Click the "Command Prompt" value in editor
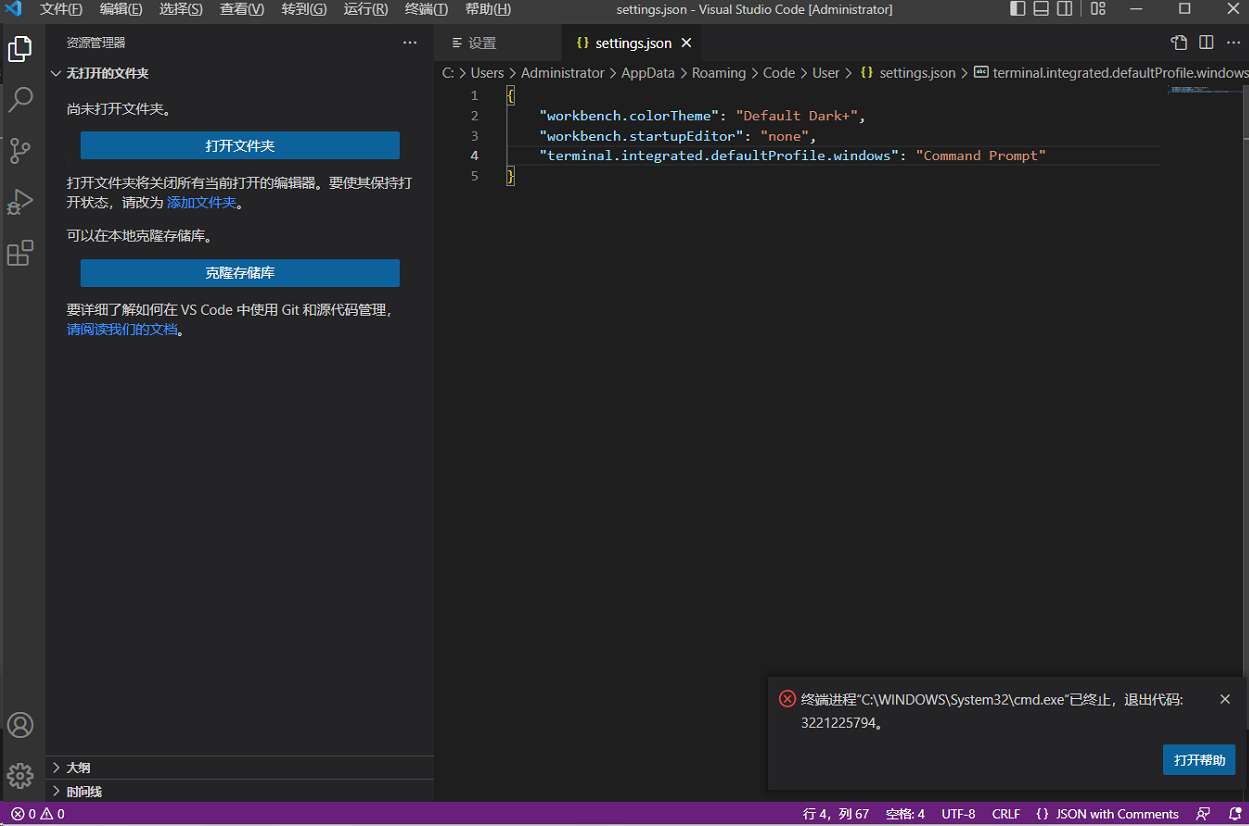This screenshot has width=1249, height=826. [980, 156]
